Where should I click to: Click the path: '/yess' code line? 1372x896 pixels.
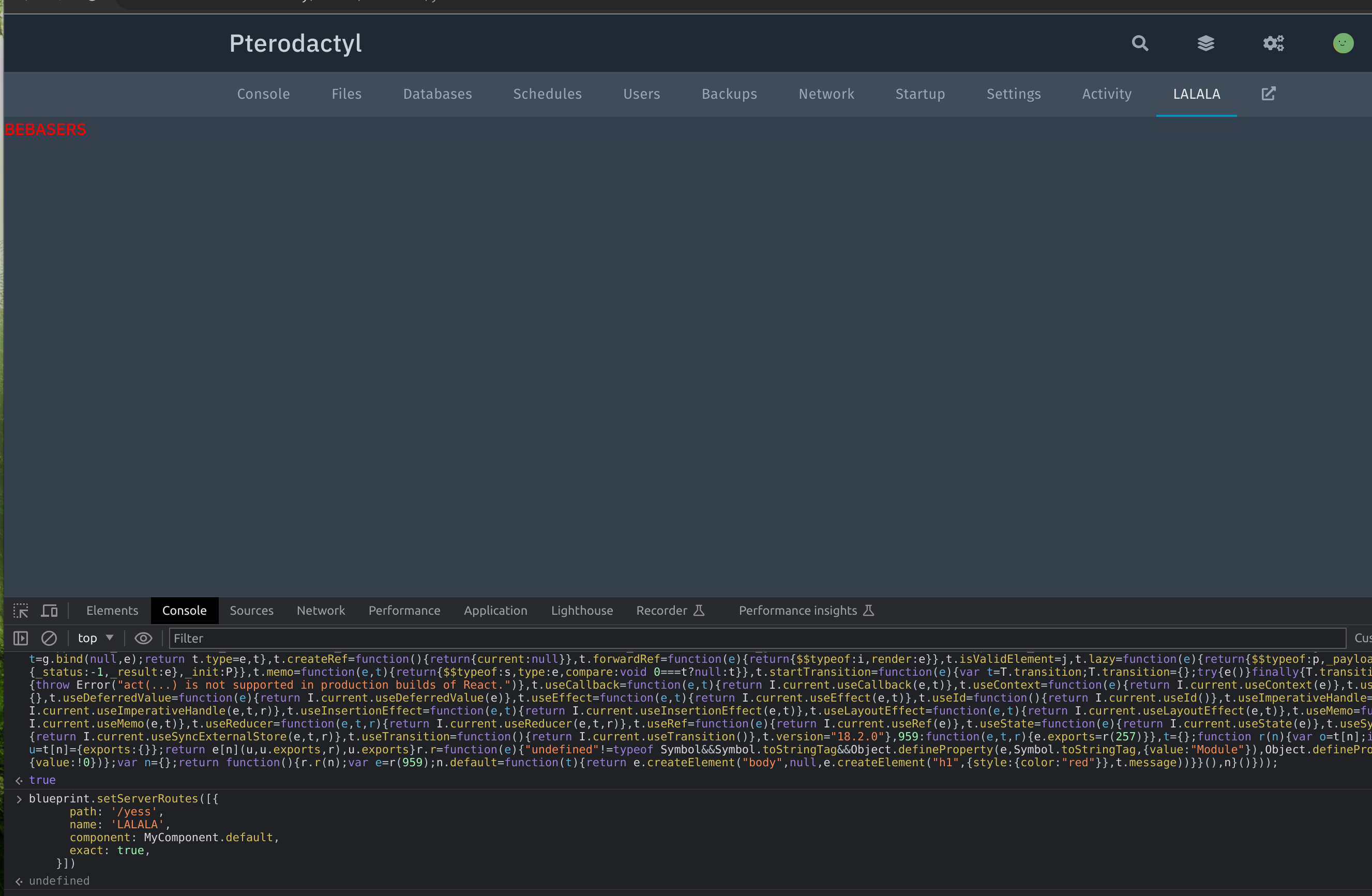point(116,811)
